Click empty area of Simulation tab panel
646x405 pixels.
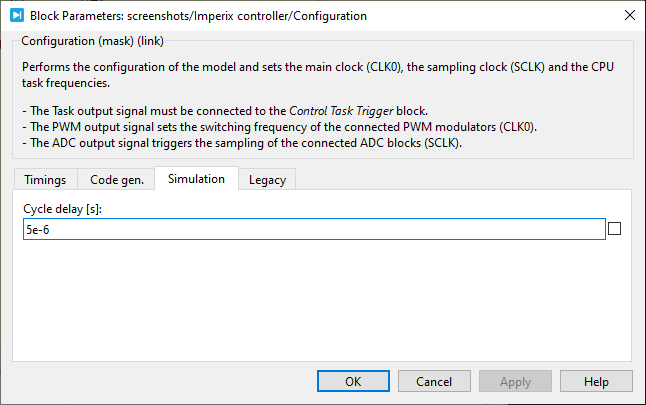click(320, 300)
